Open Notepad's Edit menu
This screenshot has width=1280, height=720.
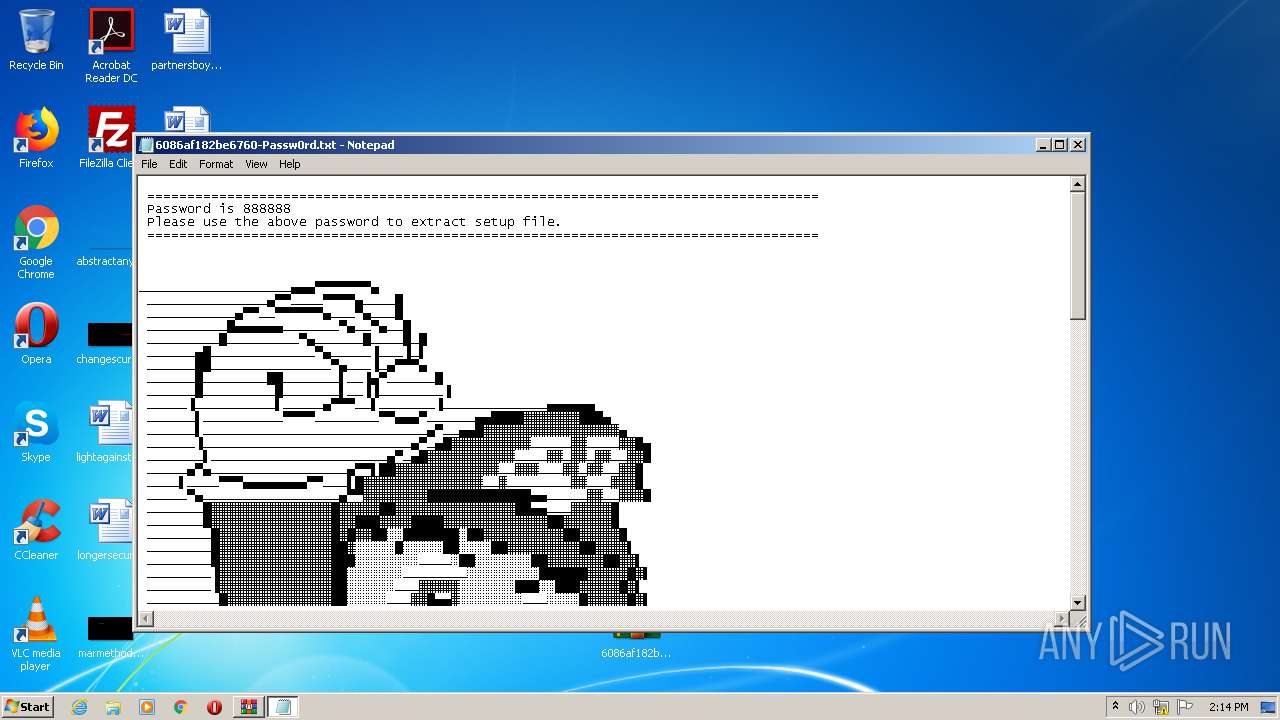(178, 164)
